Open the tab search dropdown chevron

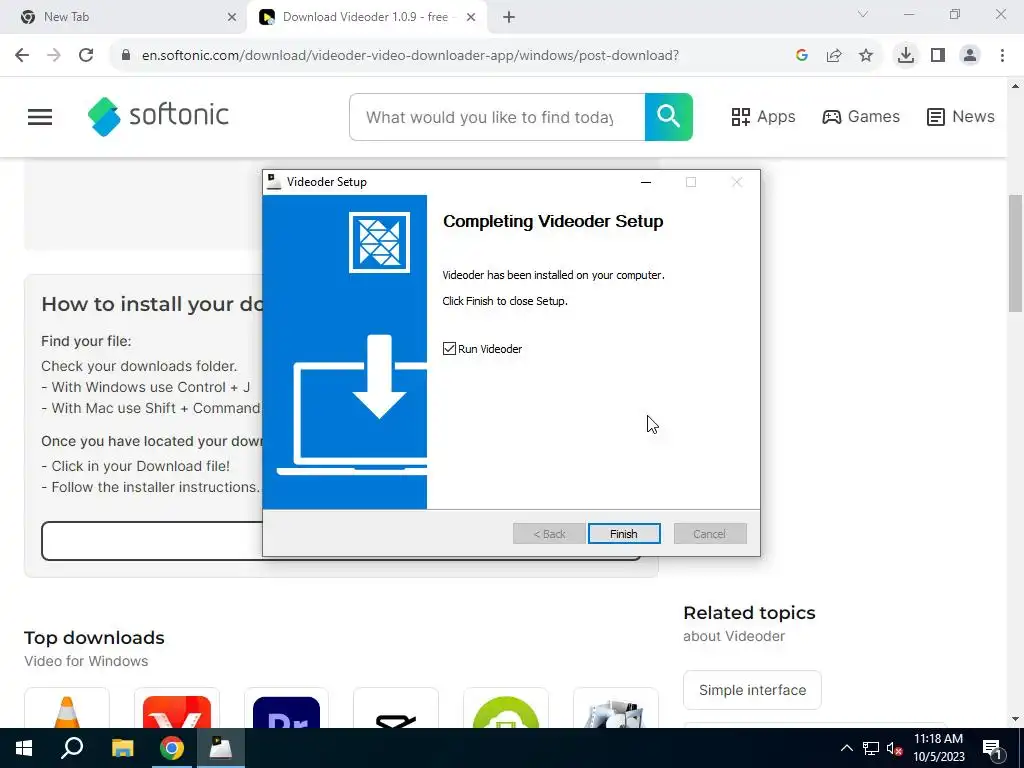coord(863,14)
